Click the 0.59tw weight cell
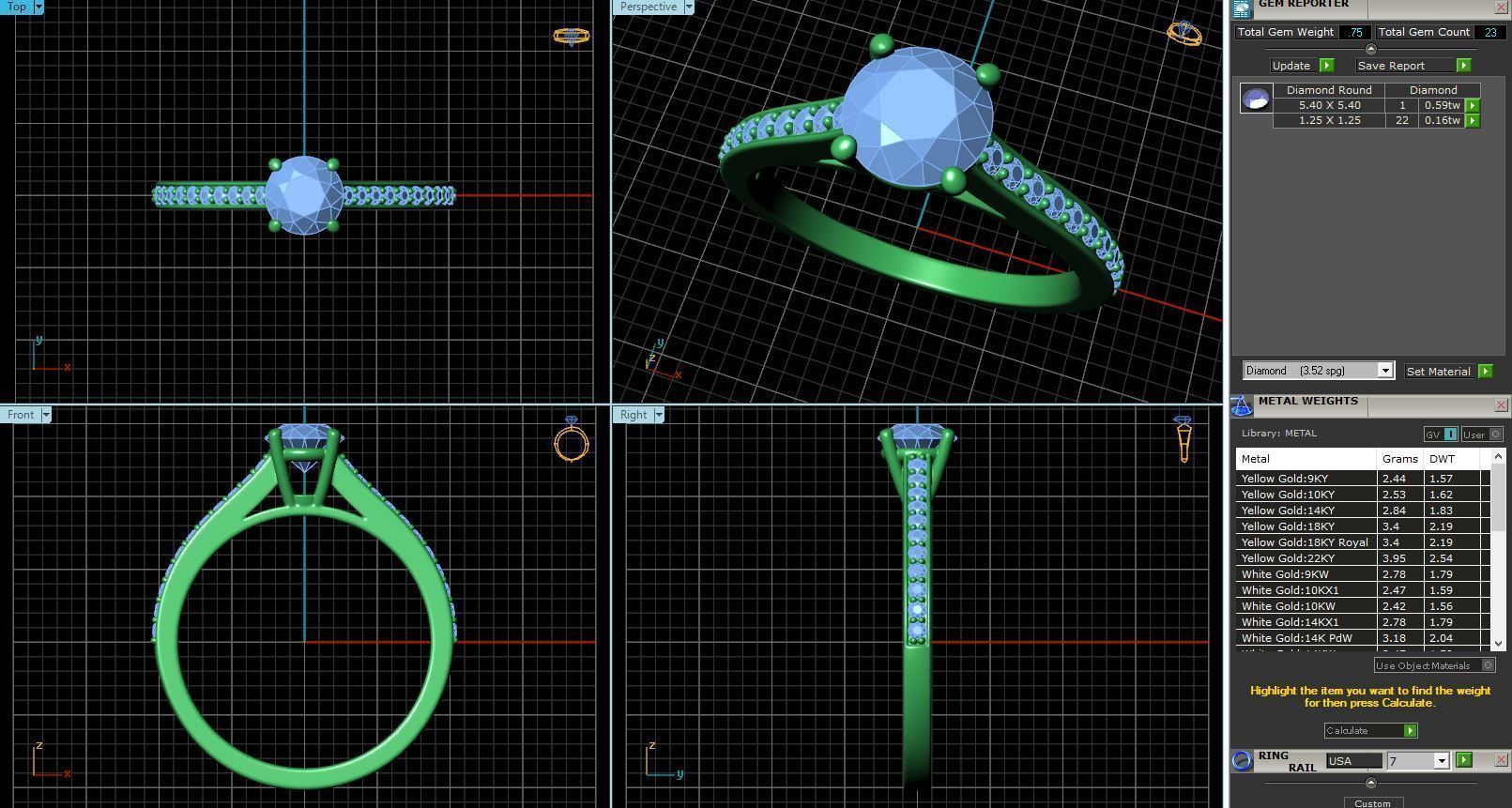Screen dimensions: 1512x808 pyautogui.click(x=1442, y=105)
